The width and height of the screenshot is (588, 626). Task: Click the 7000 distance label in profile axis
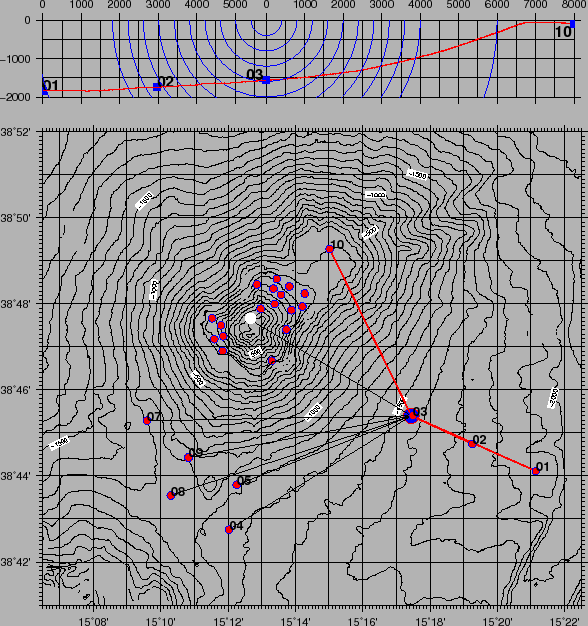pos(535,5)
